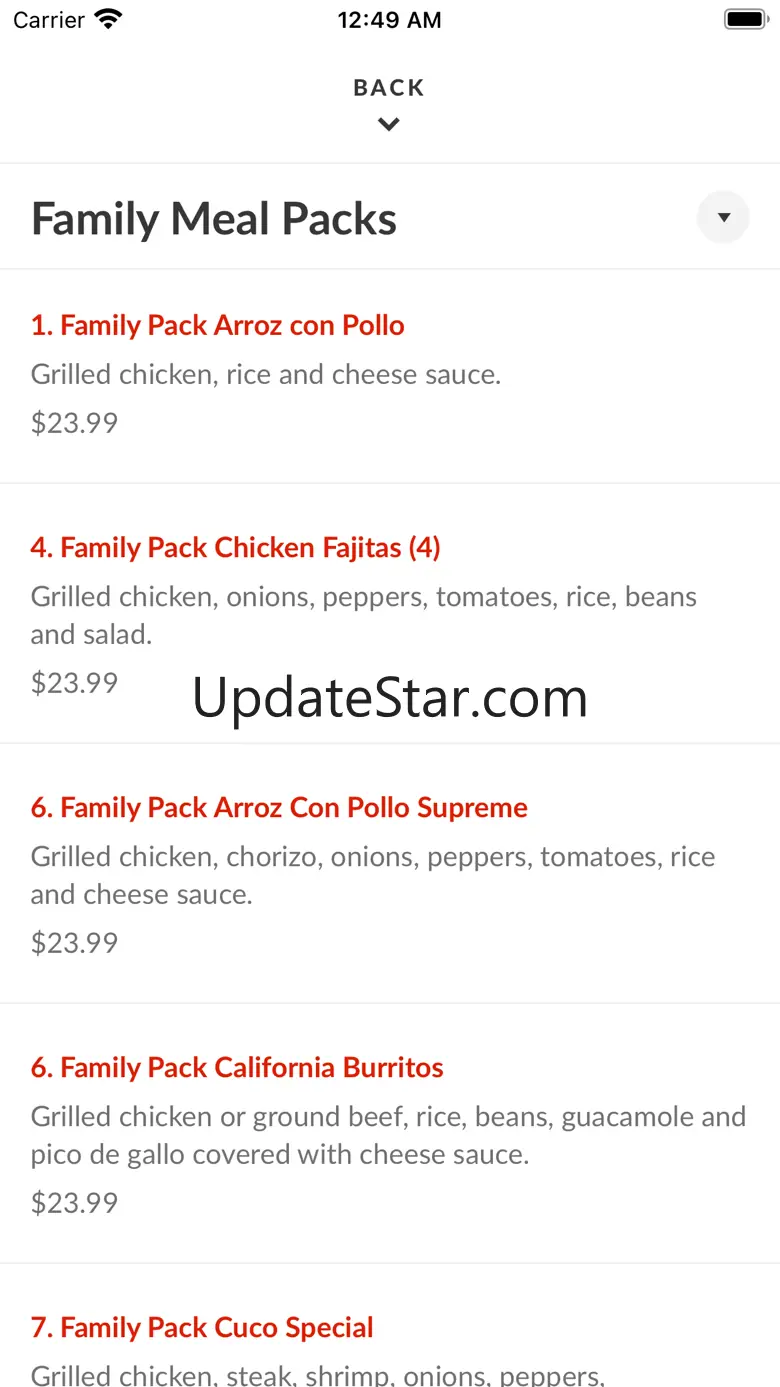Viewport: 780px width, 1387px height.
Task: Click the Arroz Con Pollo Supreme $23.99 price
Action: click(74, 943)
